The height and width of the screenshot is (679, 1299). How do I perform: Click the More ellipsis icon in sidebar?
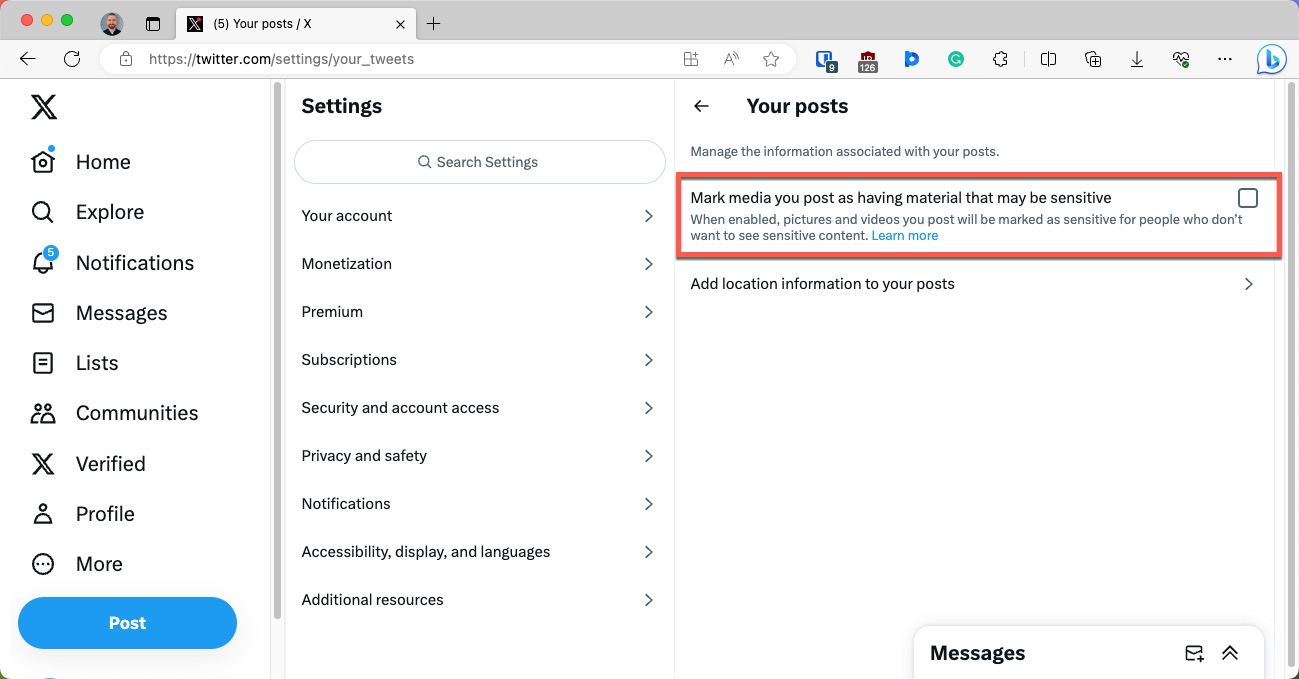click(x=42, y=563)
